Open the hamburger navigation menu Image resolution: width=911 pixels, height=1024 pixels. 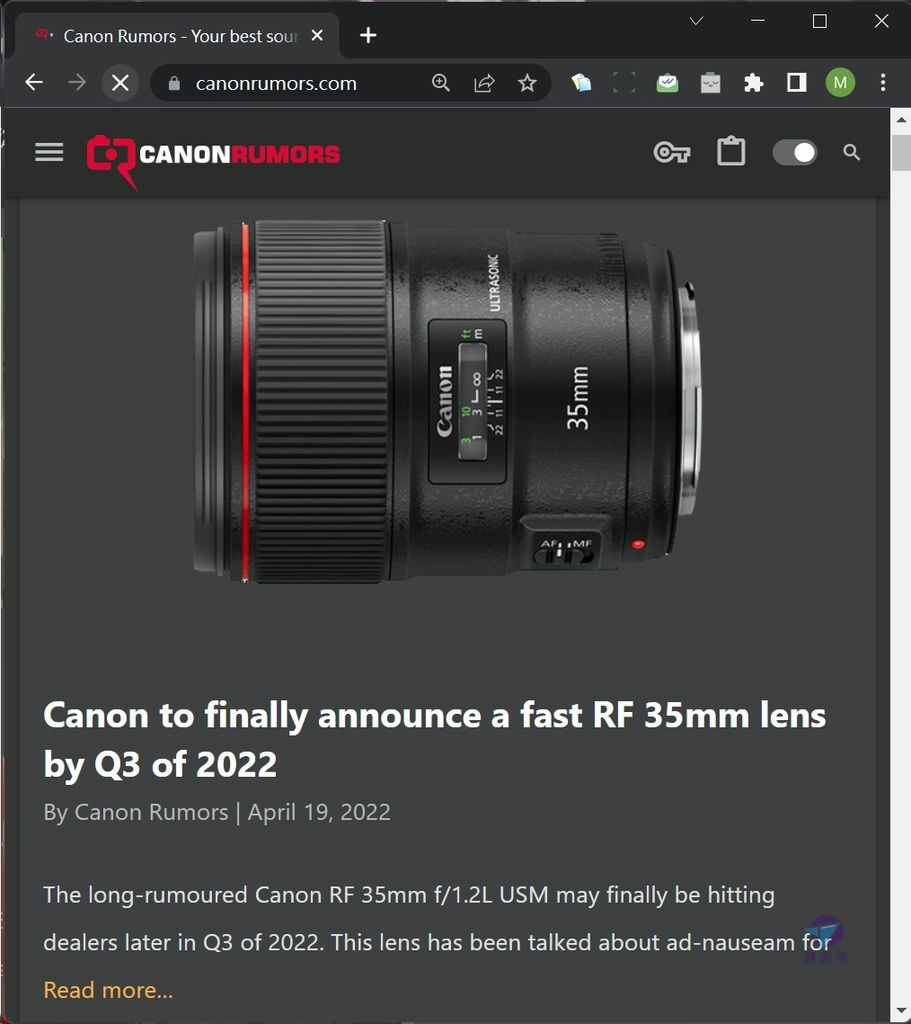(x=49, y=152)
